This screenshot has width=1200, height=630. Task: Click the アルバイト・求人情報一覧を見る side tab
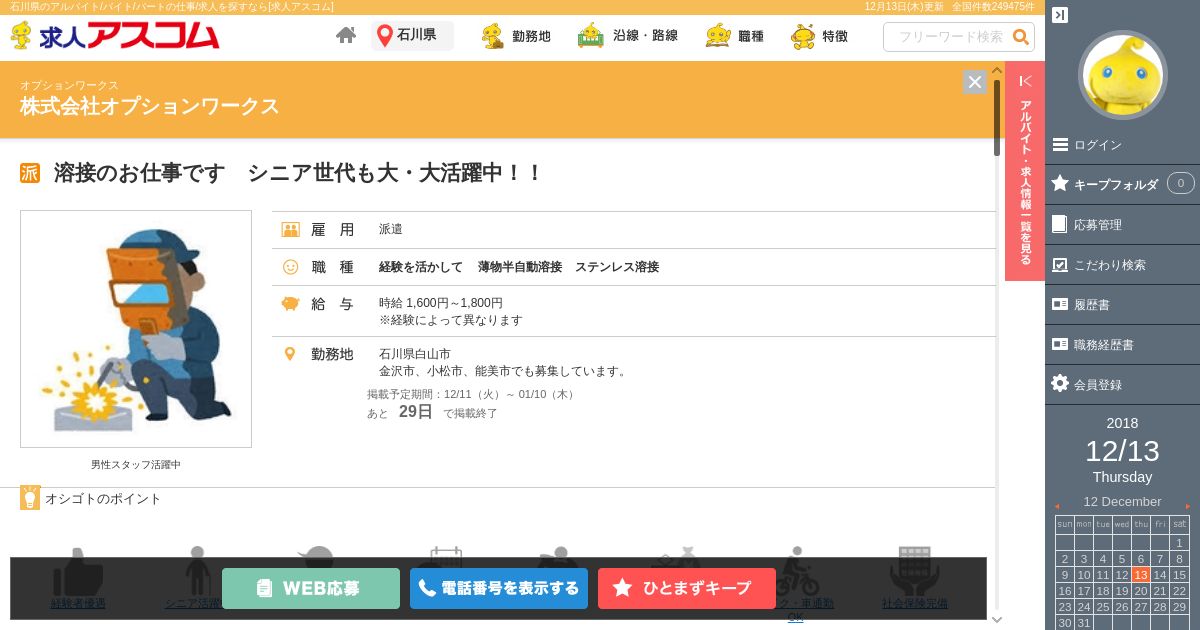point(1025,171)
